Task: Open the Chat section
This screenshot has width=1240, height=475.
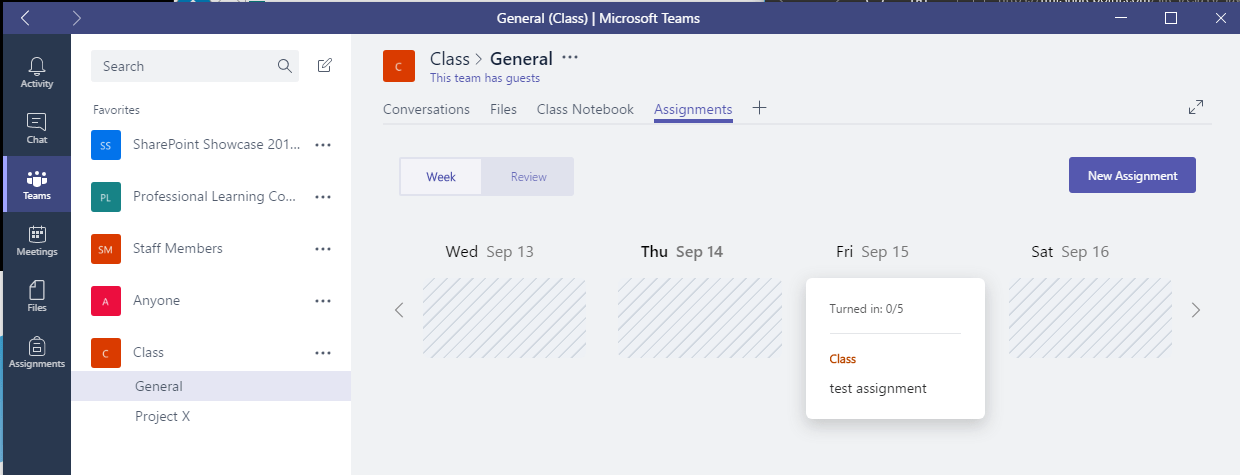Action: [37, 129]
